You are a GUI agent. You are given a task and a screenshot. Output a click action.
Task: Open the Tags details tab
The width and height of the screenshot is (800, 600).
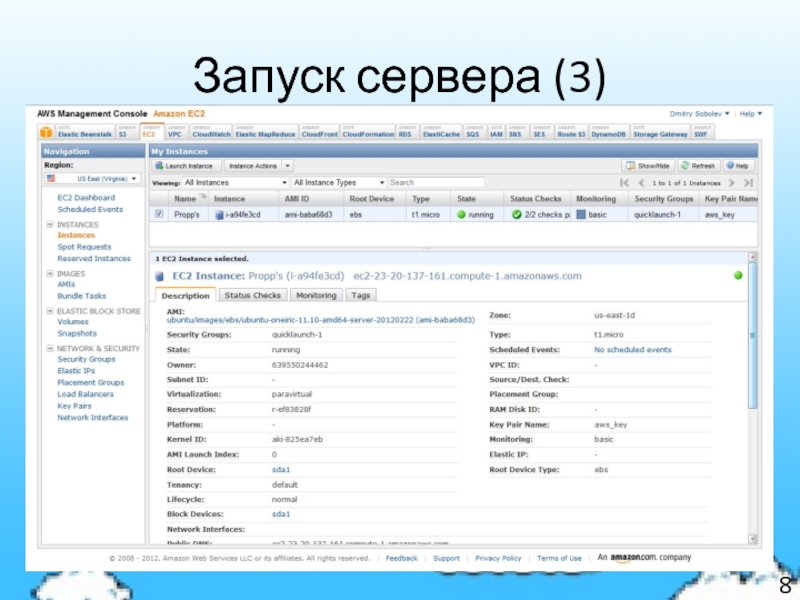(x=361, y=295)
